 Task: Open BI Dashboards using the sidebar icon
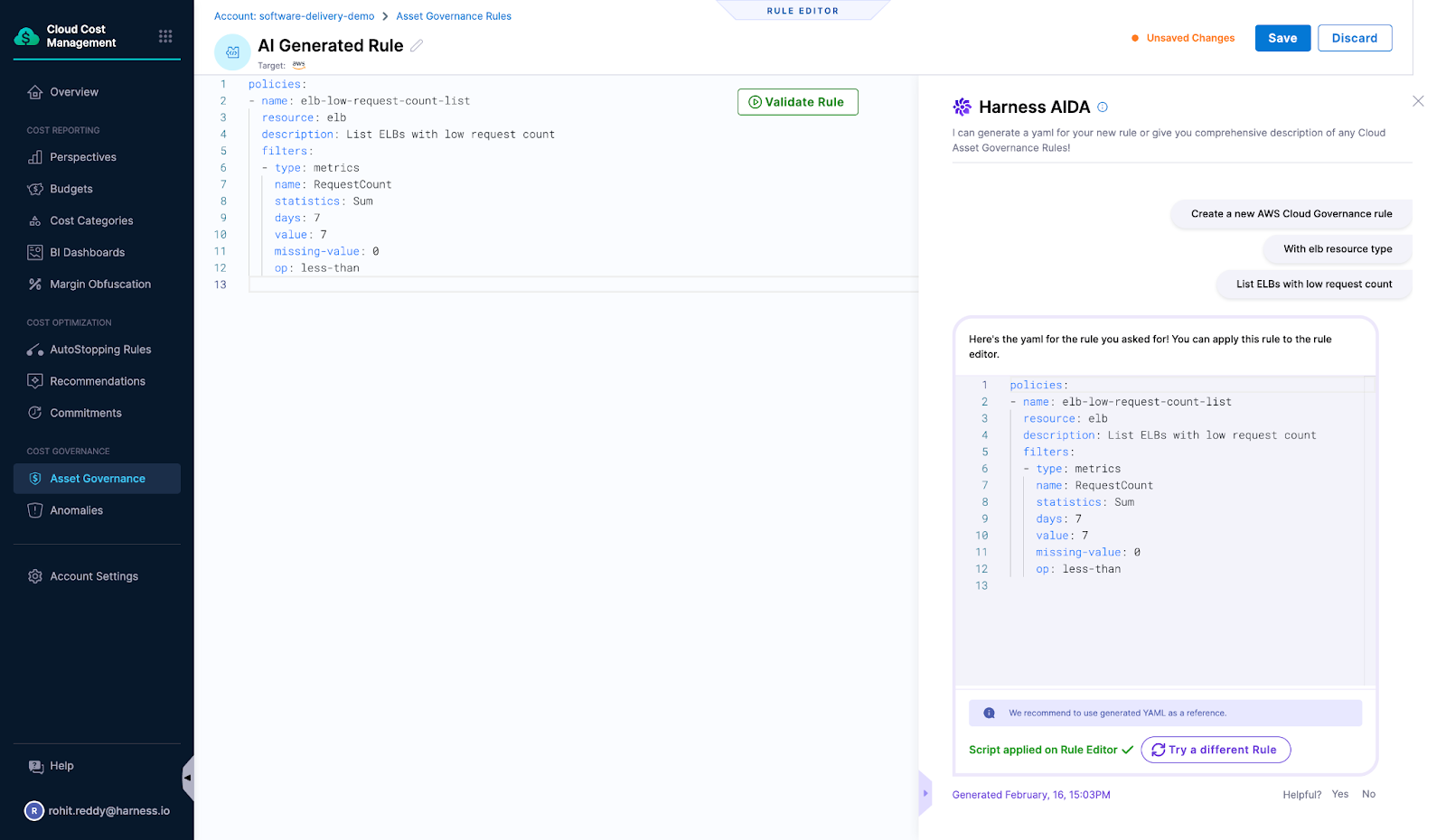[x=34, y=252]
